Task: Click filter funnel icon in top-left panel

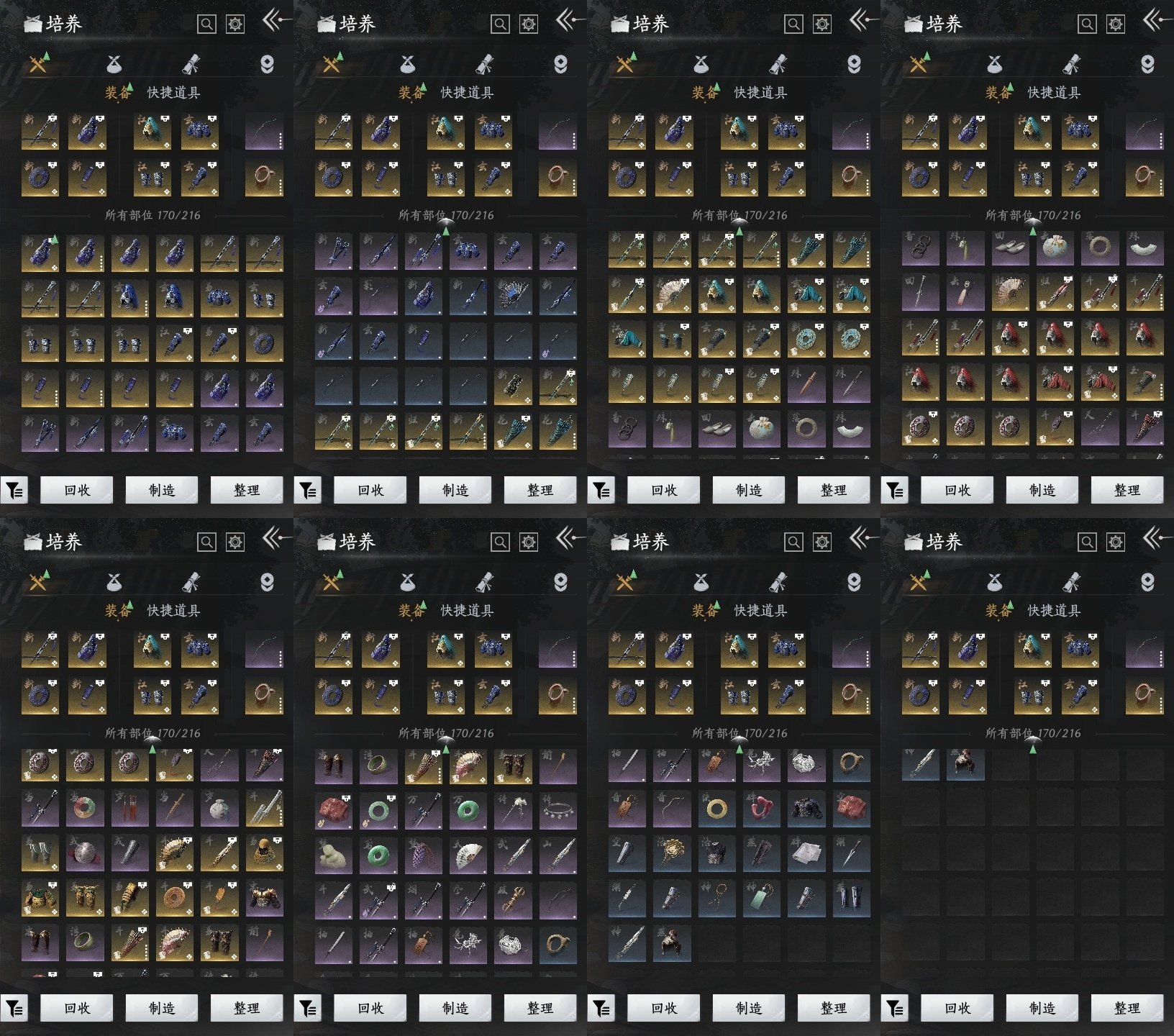Action: click(x=14, y=491)
